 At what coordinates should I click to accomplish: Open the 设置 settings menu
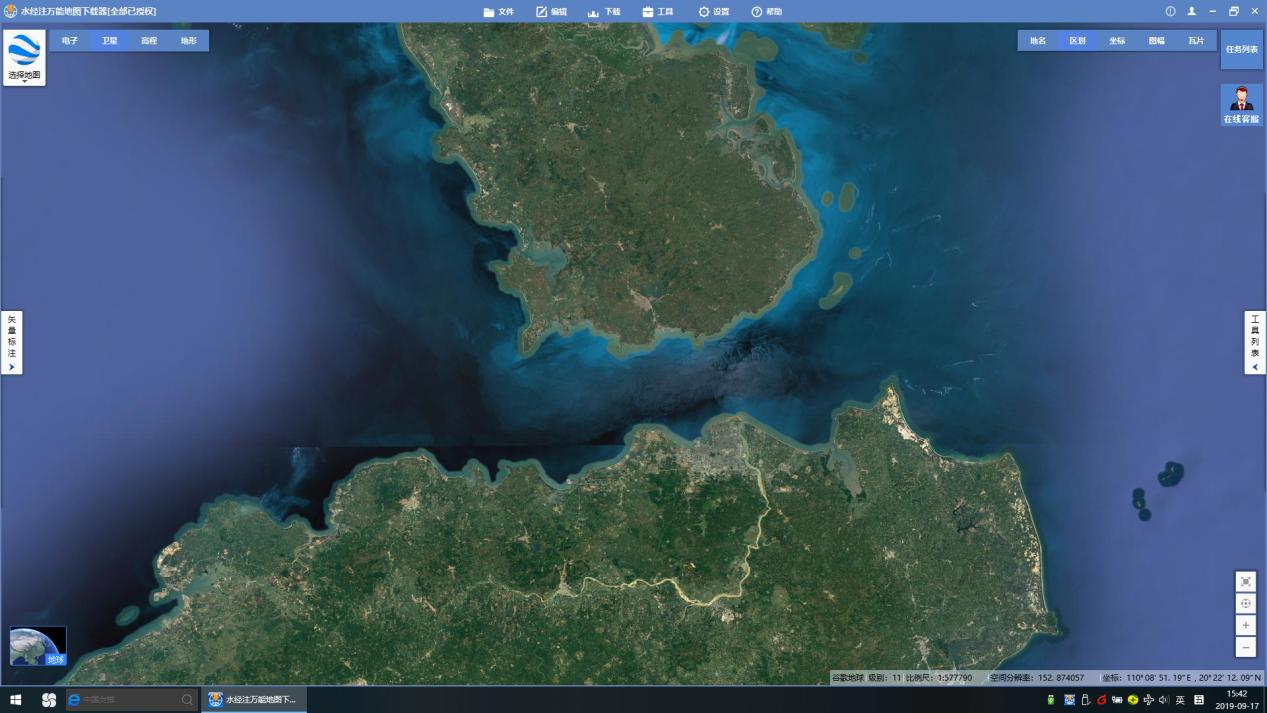(713, 12)
